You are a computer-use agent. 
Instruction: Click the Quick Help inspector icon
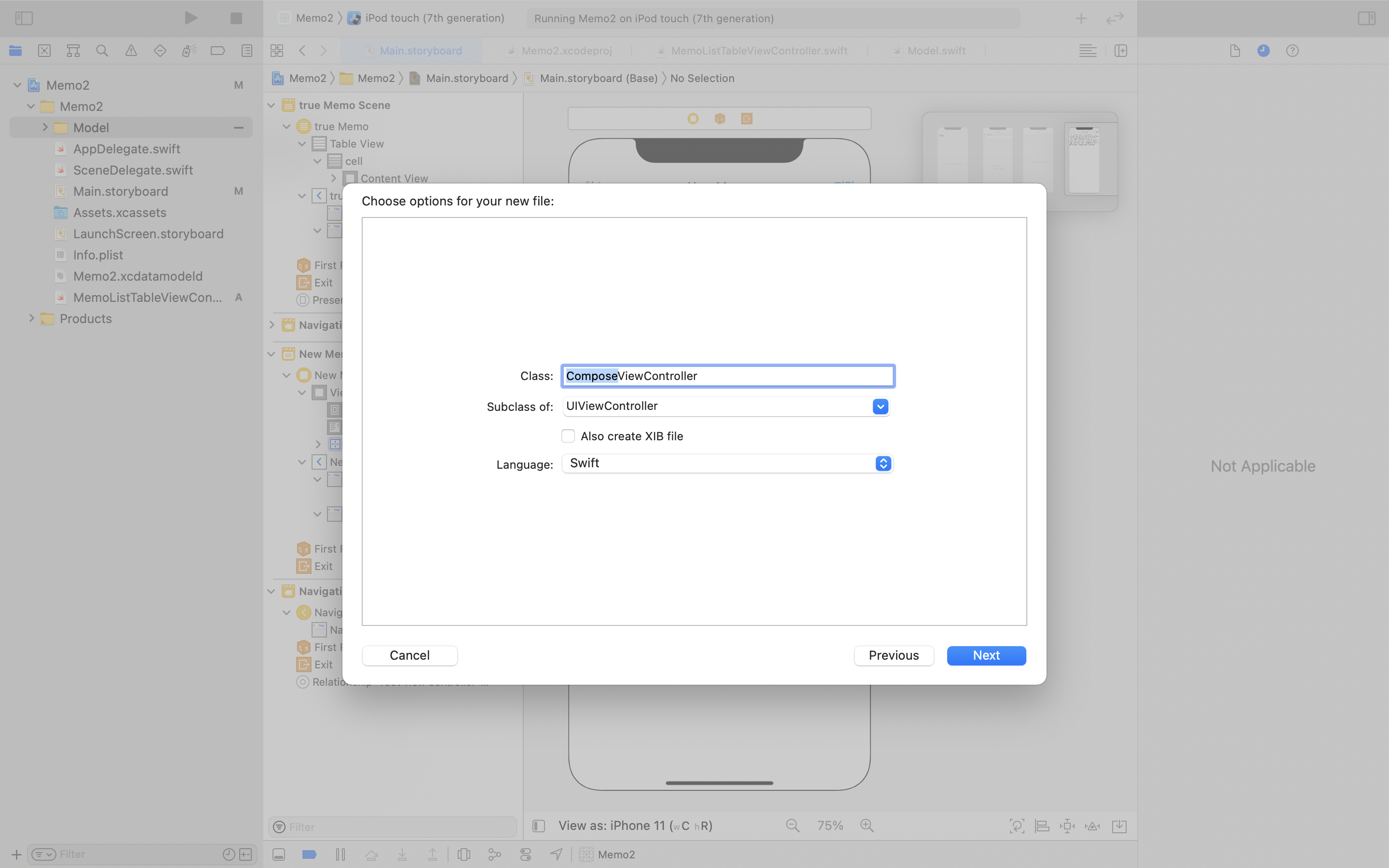click(x=1292, y=51)
